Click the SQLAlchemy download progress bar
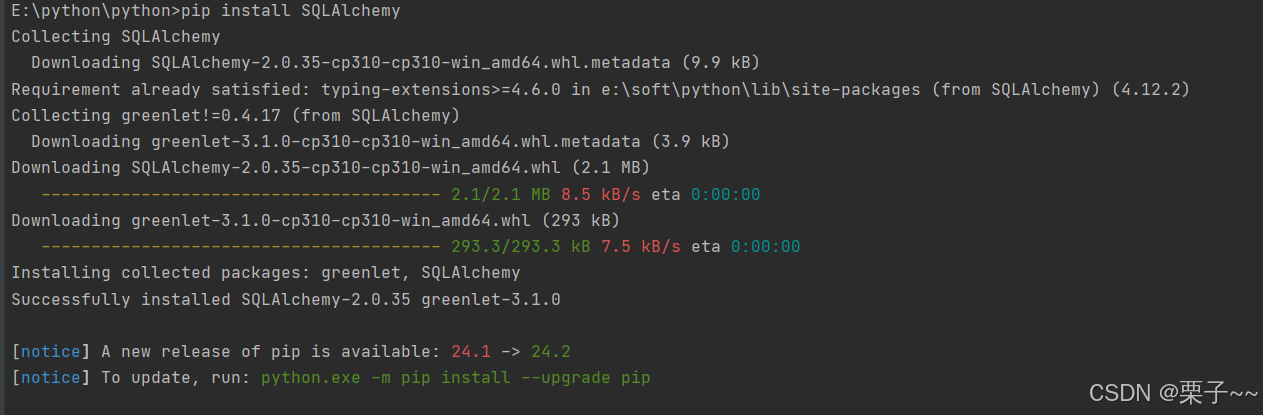This screenshot has width=1263, height=415. click(241, 194)
